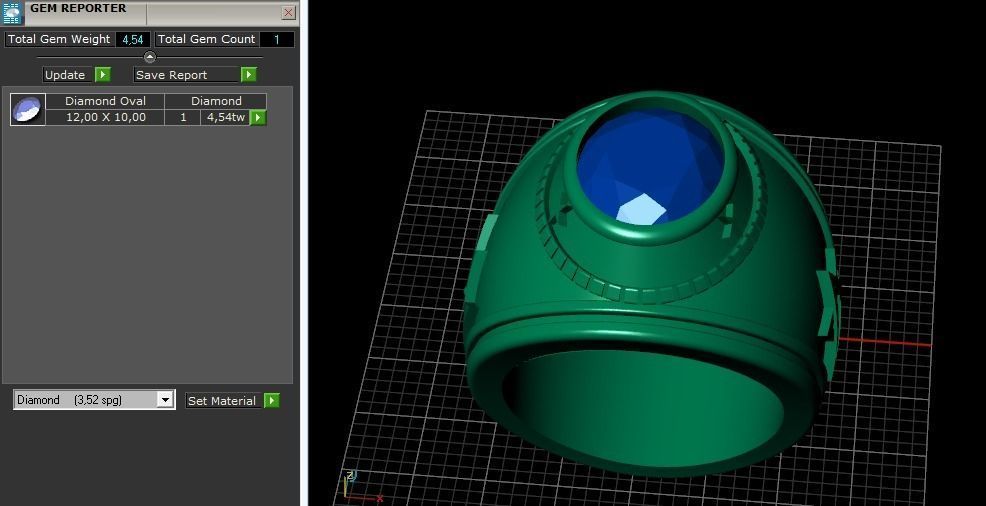Open the Diamond (3,52 spg) material dropdown
Image resolution: width=986 pixels, height=506 pixels.
(94, 400)
